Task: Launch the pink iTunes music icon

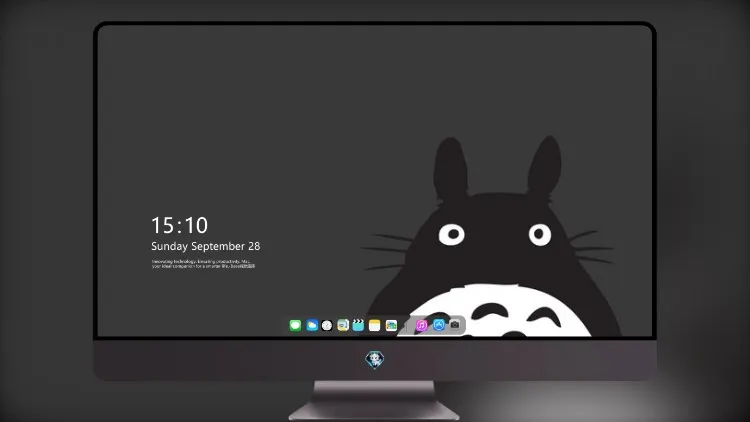Action: coord(421,326)
